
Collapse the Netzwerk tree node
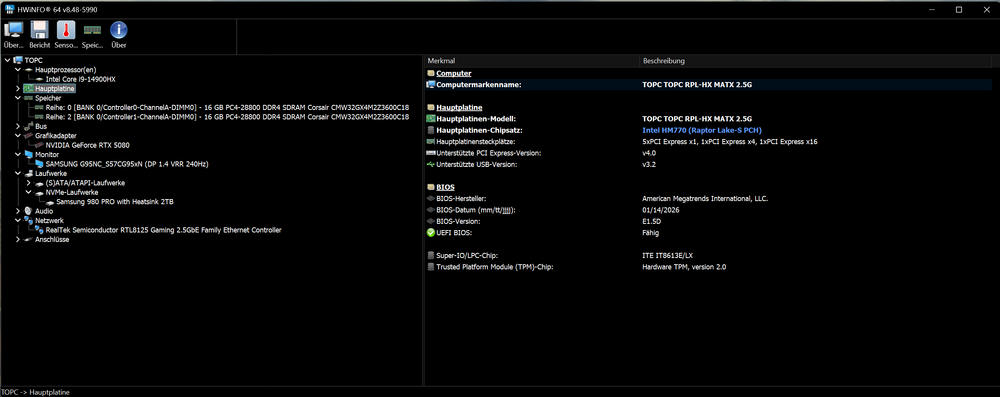pyautogui.click(x=18, y=220)
